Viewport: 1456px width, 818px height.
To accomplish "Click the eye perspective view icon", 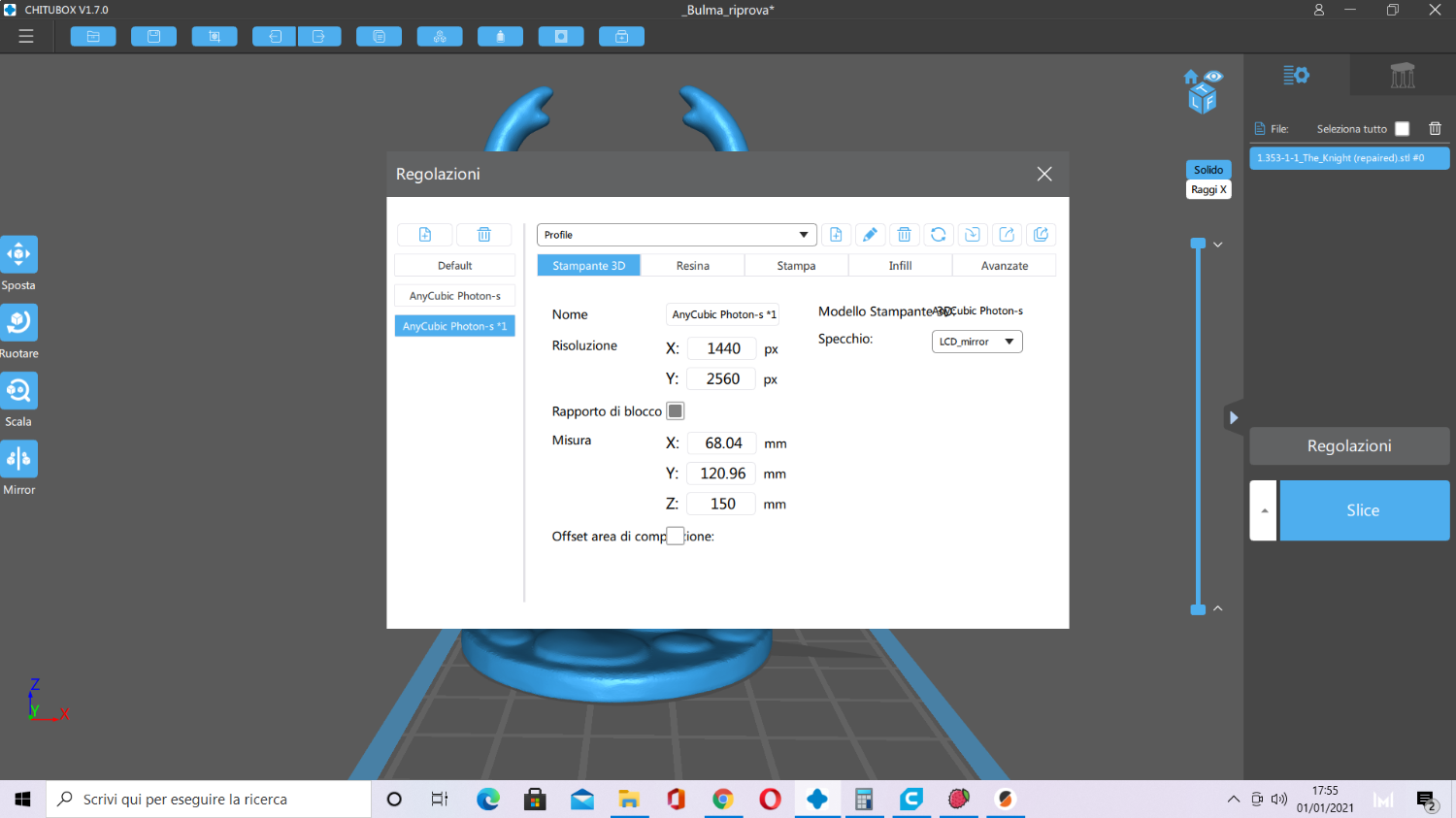I will pos(1213,76).
